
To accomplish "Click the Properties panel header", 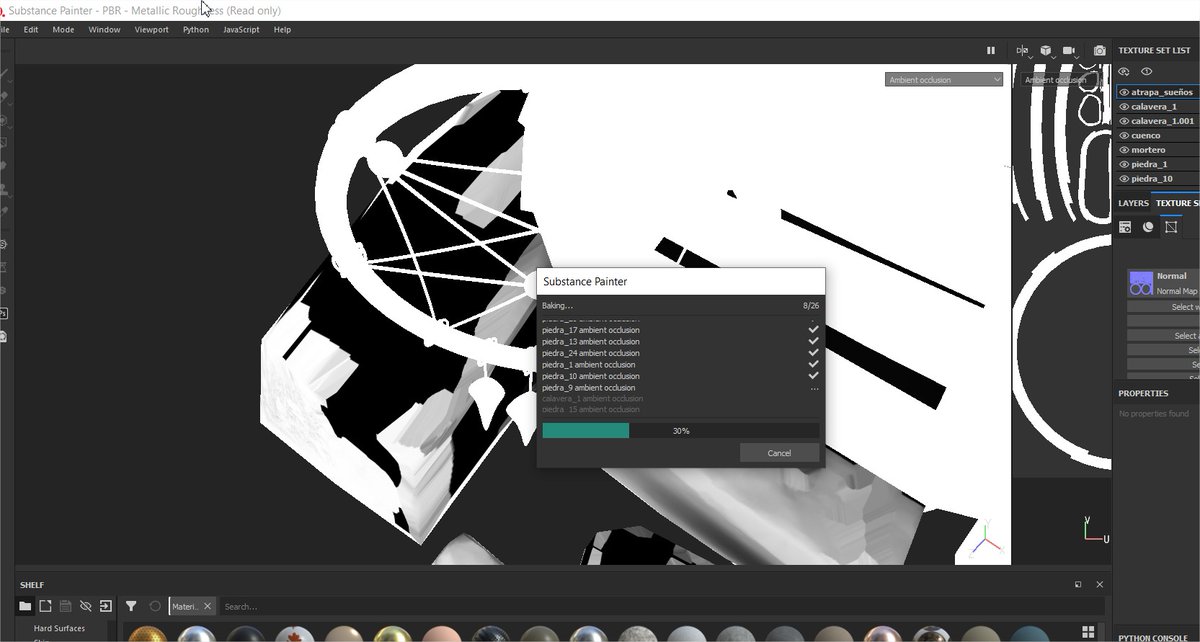I will click(1143, 393).
